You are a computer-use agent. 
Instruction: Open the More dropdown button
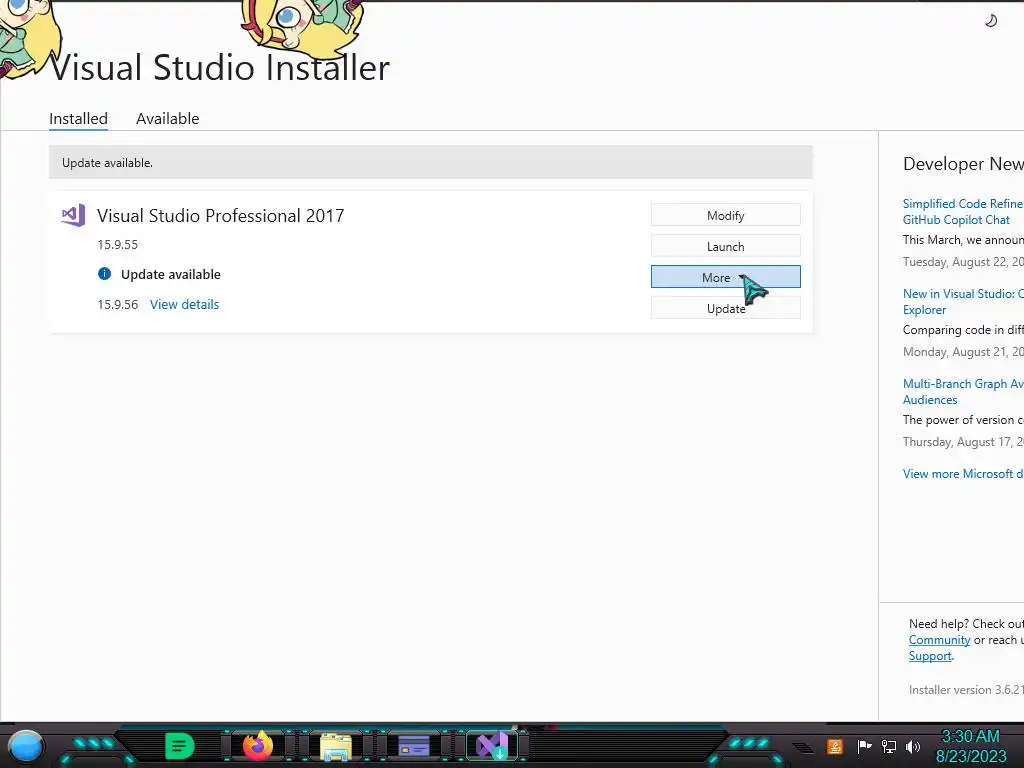[x=726, y=277]
